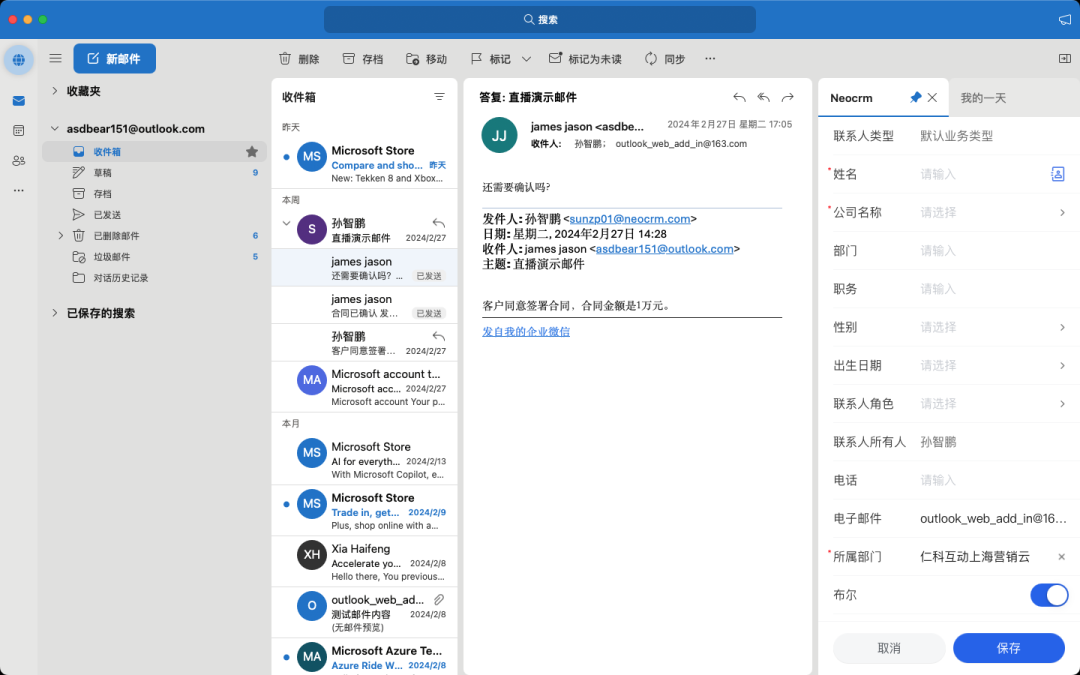Viewport: 1080px width, 675px height.
Task: Open the Calendar view icon
Action: pos(18,131)
